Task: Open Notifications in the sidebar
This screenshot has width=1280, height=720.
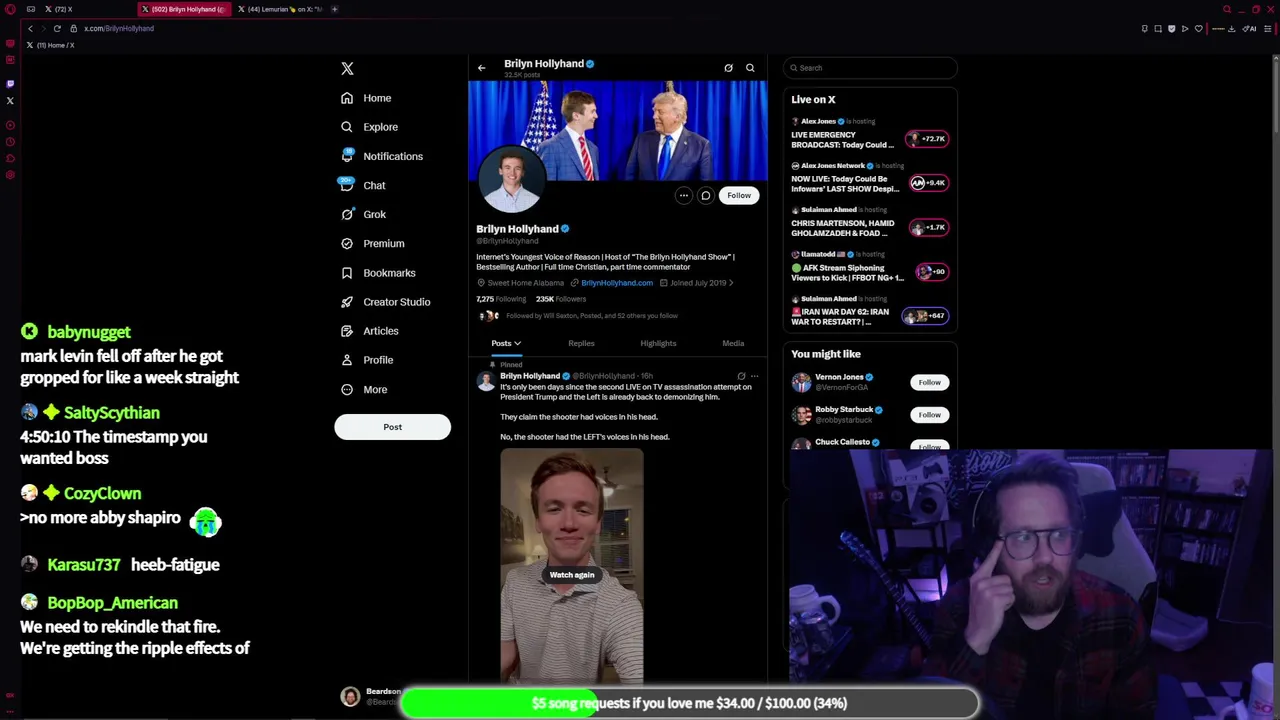Action: click(x=381, y=156)
